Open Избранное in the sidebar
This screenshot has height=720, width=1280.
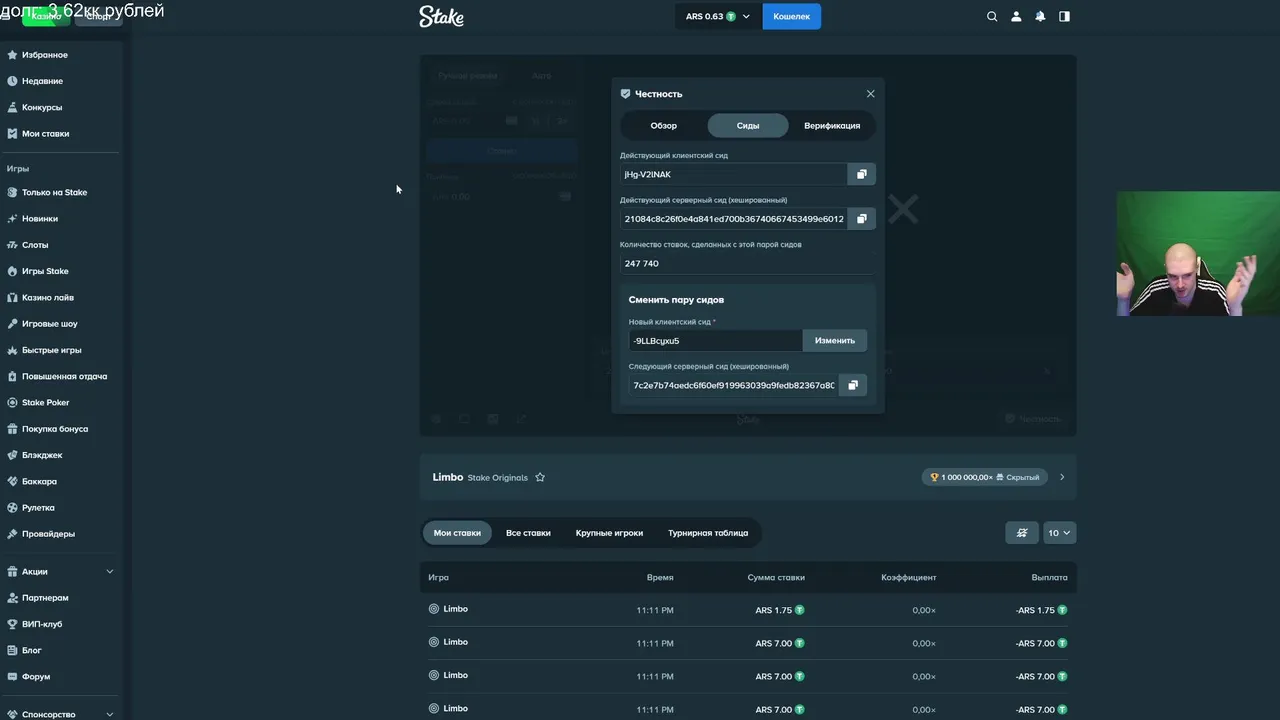pyautogui.click(x=45, y=55)
